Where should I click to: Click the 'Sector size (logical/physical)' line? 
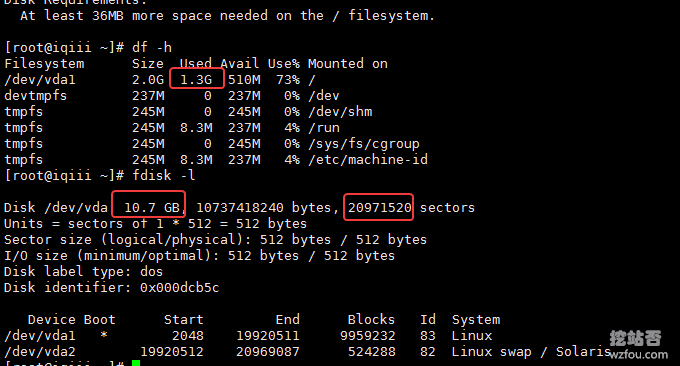coord(216,240)
